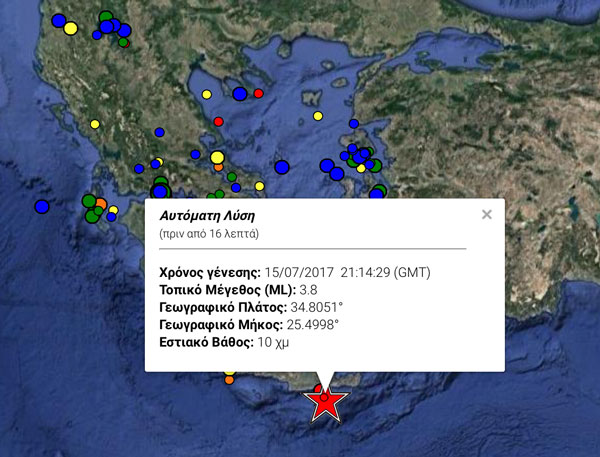Image resolution: width=600 pixels, height=457 pixels.
Task: Click the isolated blue marker in Ionian Sea
Action: coord(42,207)
